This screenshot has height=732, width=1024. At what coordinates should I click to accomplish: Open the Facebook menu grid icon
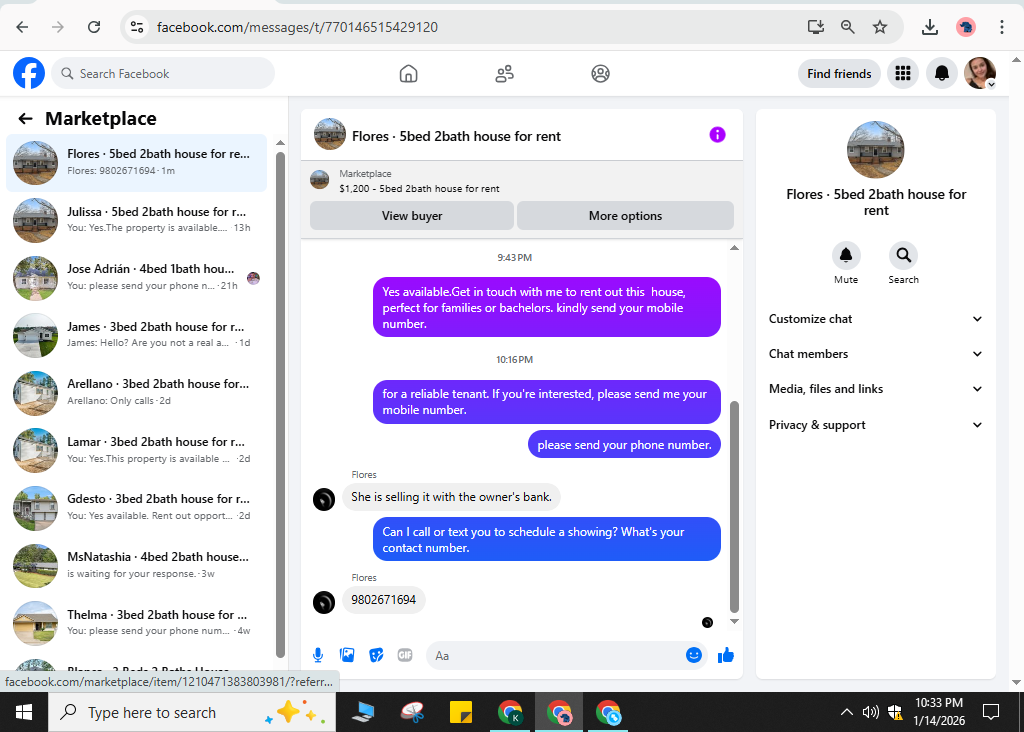point(903,73)
